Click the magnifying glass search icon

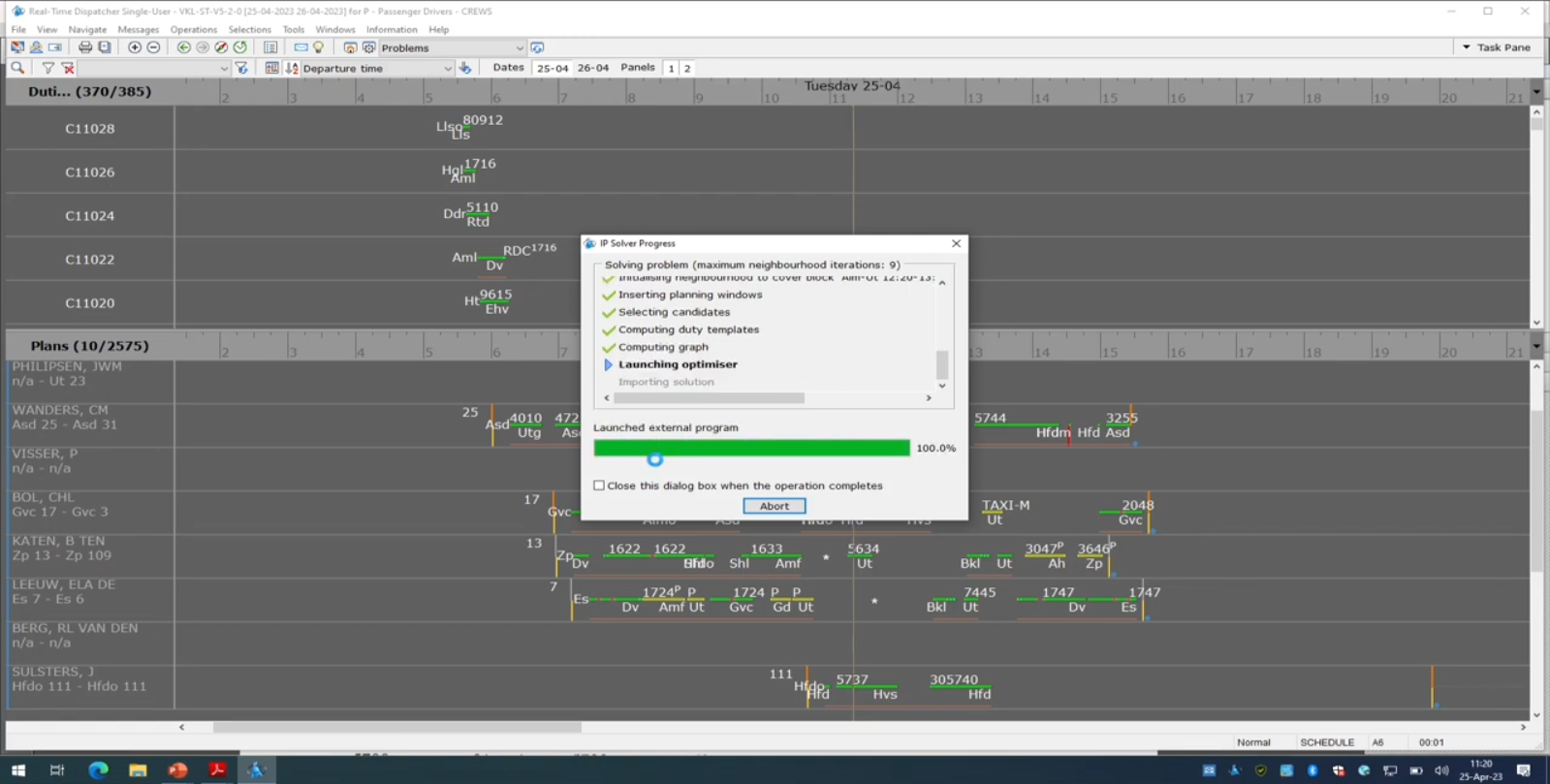pos(17,69)
